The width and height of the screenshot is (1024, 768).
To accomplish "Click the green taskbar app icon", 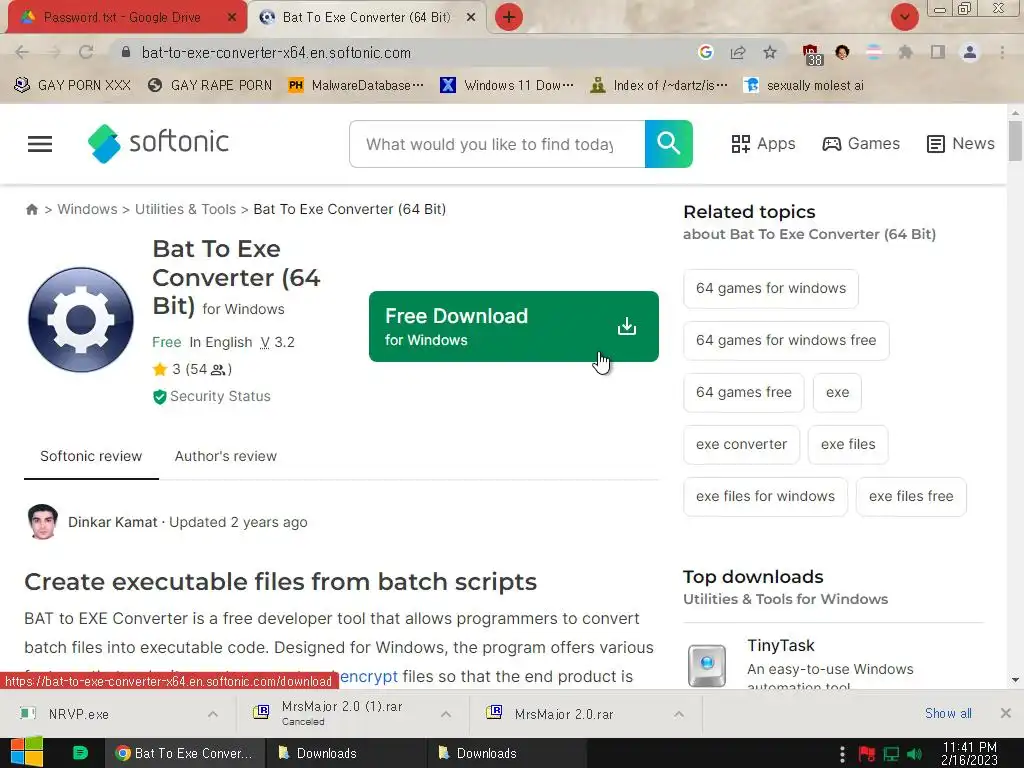I will tap(80, 753).
